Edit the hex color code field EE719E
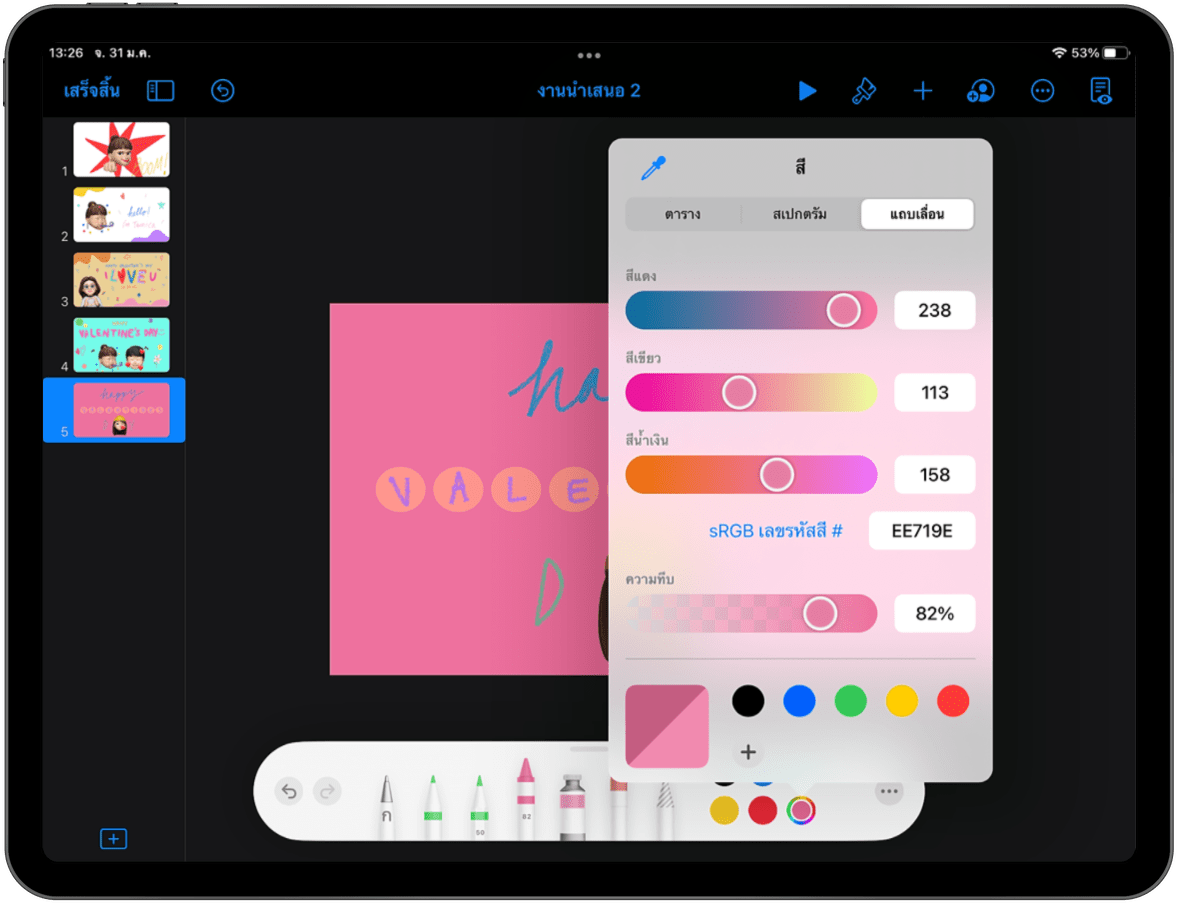This screenshot has width=1177, height=903. [x=921, y=531]
